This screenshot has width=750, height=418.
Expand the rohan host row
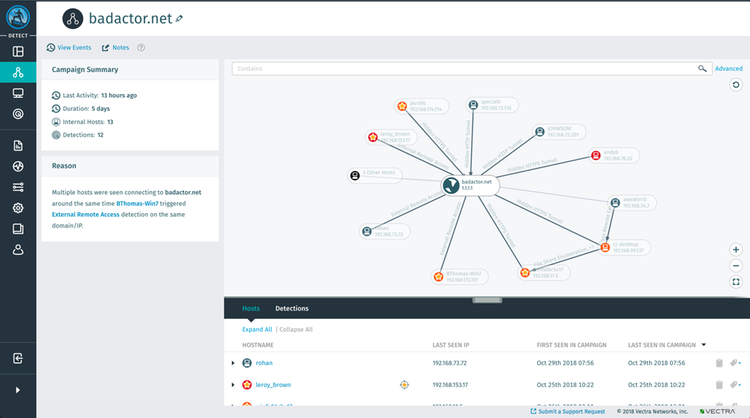click(233, 363)
